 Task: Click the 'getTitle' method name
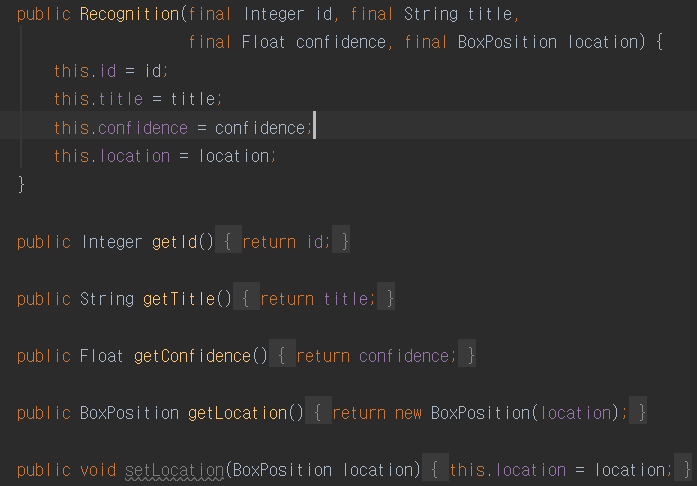tap(179, 299)
